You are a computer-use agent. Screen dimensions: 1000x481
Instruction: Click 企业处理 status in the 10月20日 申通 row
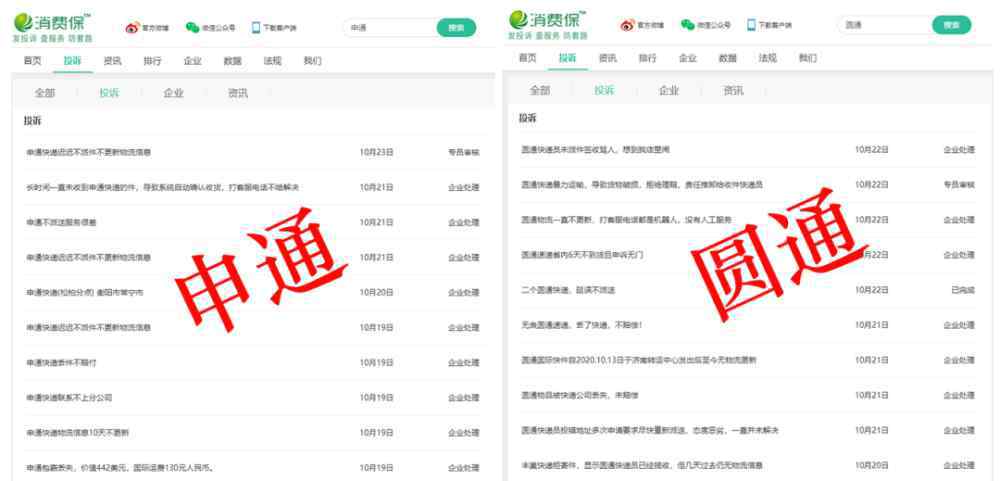[x=464, y=293]
